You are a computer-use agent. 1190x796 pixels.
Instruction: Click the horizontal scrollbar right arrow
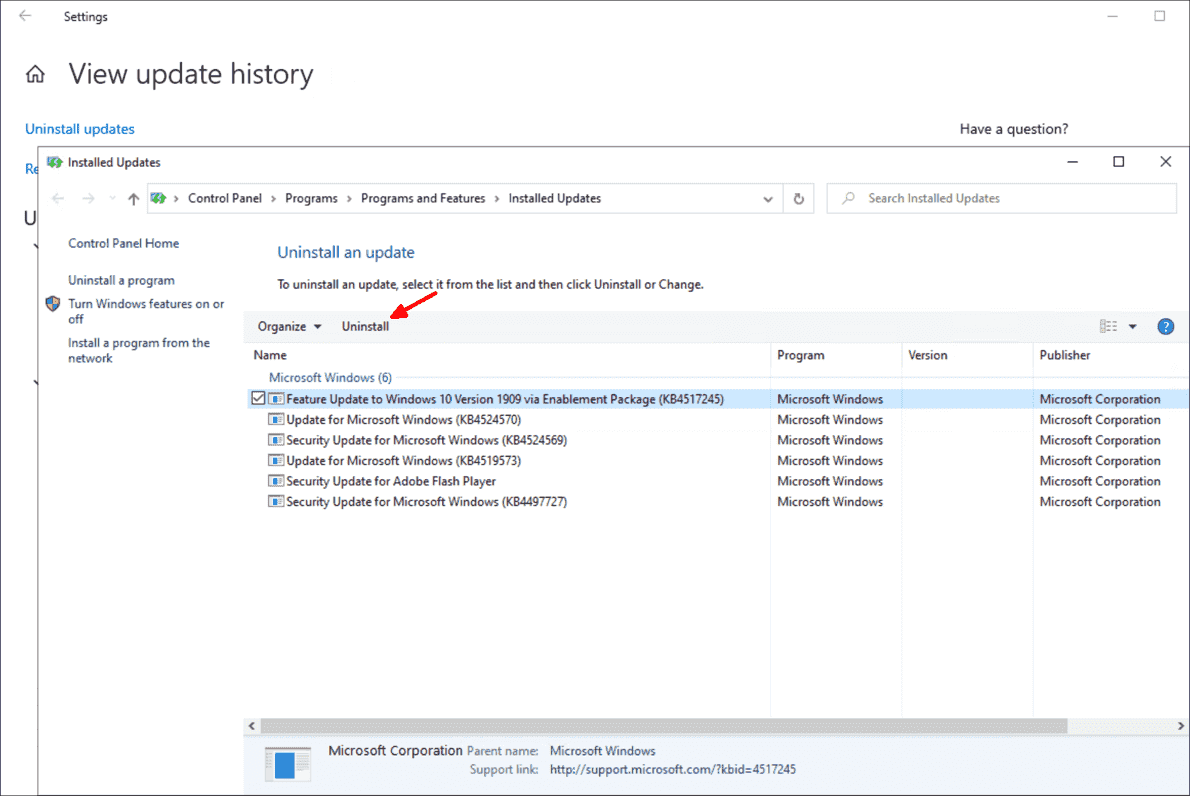(x=1180, y=726)
